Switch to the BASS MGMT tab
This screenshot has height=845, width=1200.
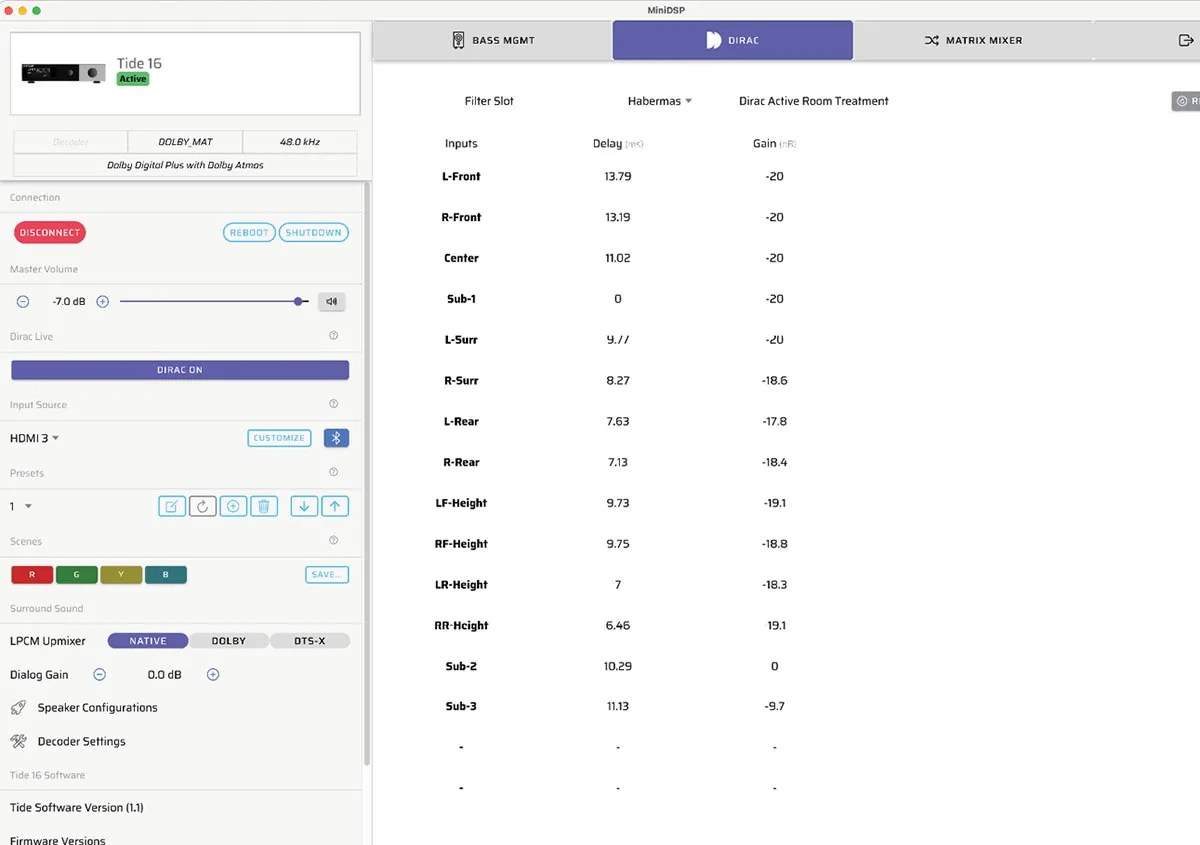point(492,41)
